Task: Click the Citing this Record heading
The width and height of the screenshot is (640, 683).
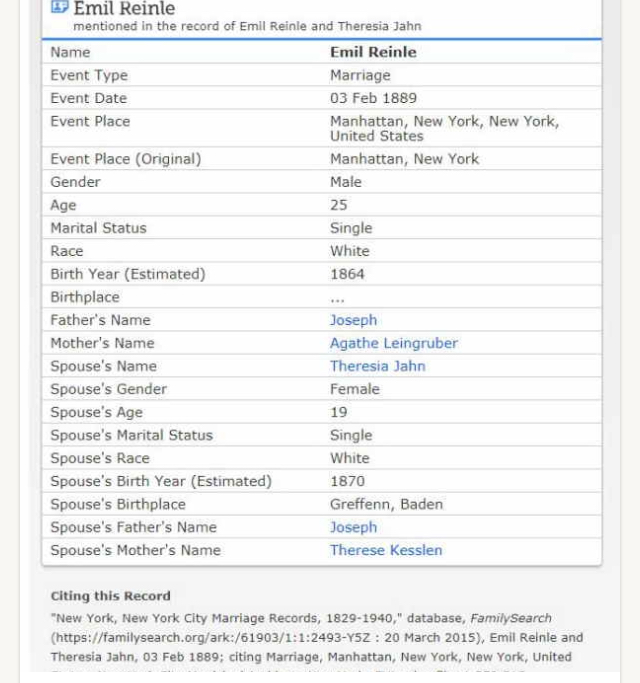Action: click(x=110, y=596)
